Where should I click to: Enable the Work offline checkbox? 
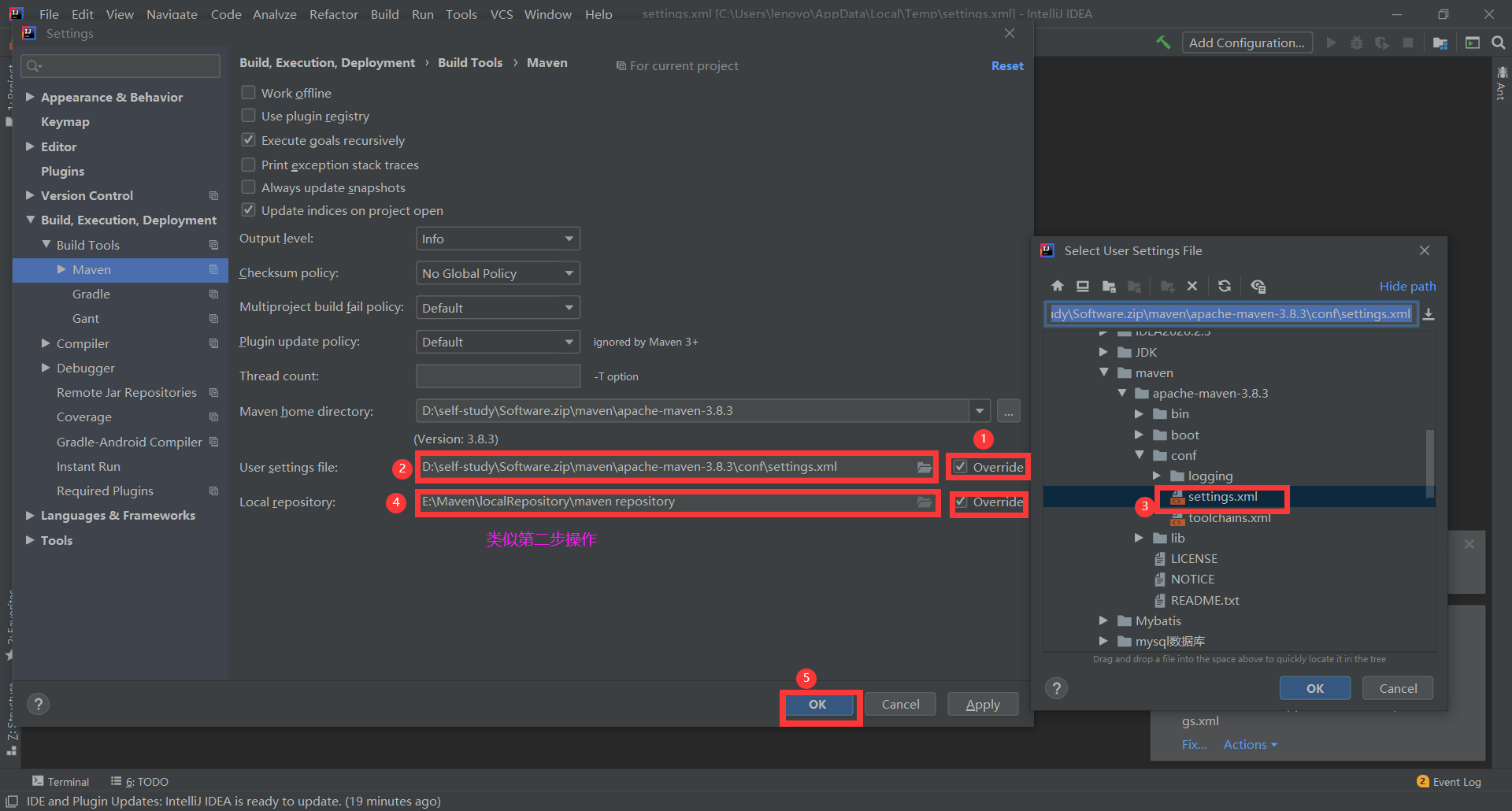point(248,93)
